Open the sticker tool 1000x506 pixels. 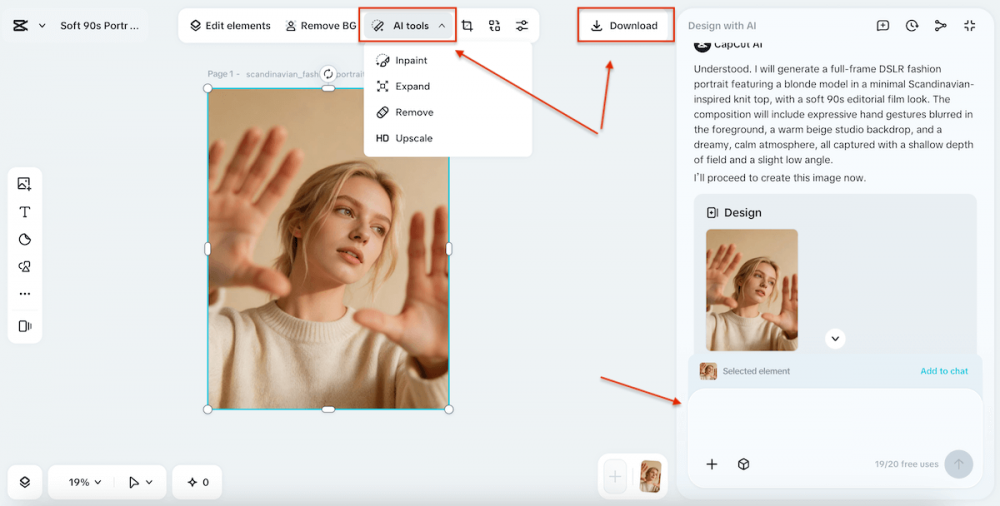(24, 239)
